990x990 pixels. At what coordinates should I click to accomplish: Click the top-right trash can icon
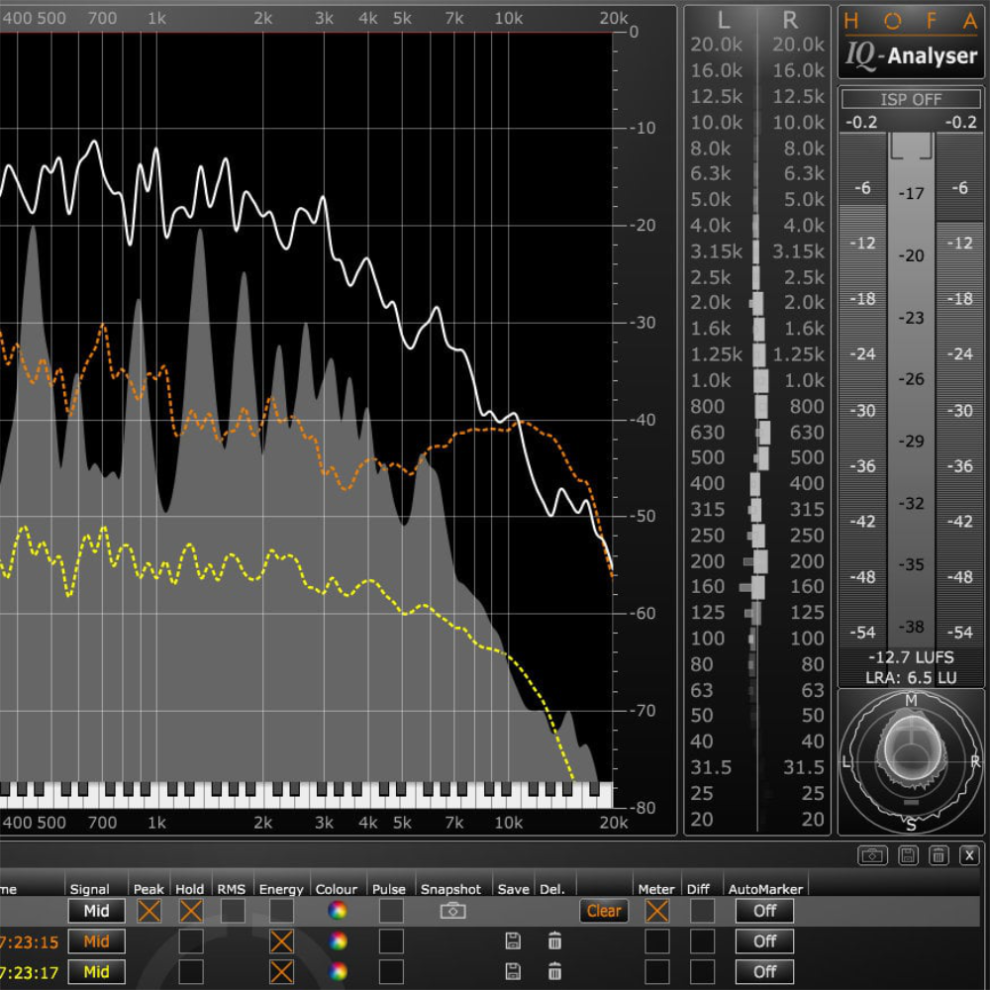938,855
